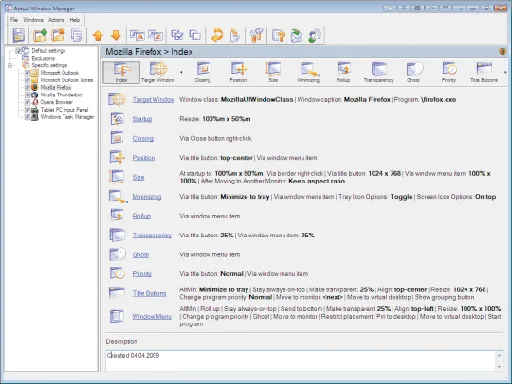Switch to the Position tab
Viewport: 512px width, 384px height.
pyautogui.click(x=238, y=72)
